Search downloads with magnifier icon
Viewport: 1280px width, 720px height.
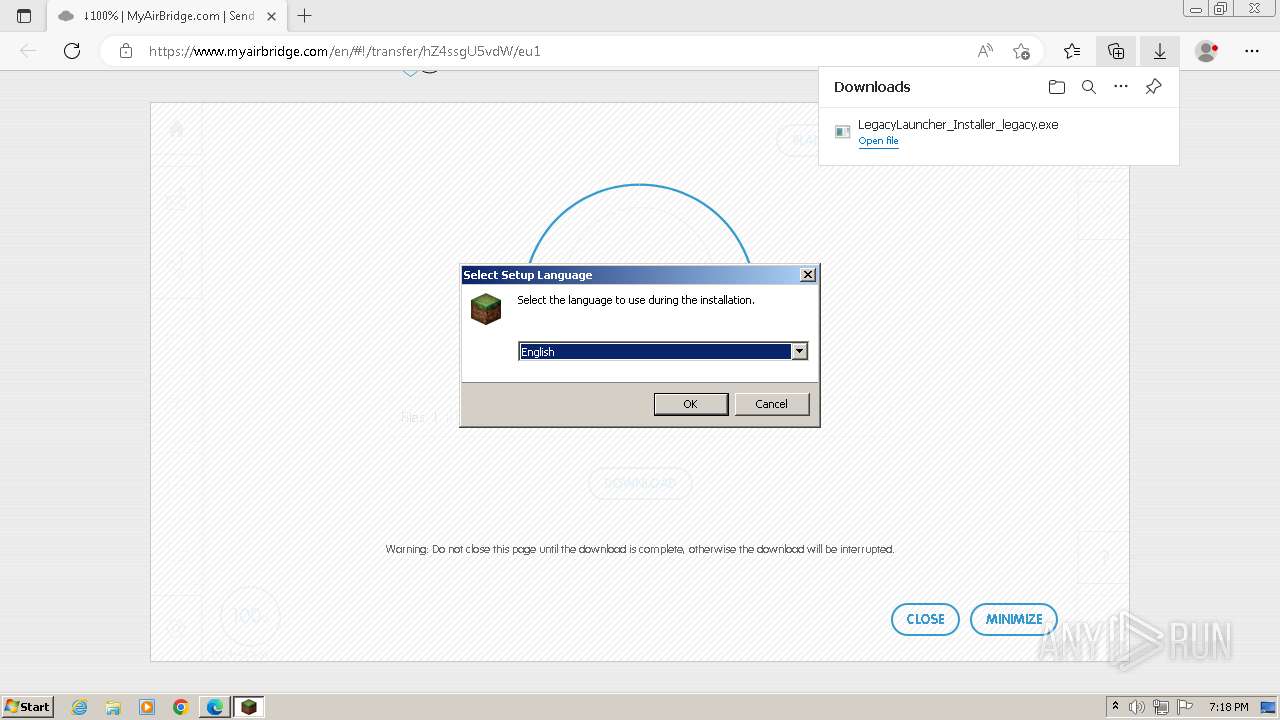1089,87
